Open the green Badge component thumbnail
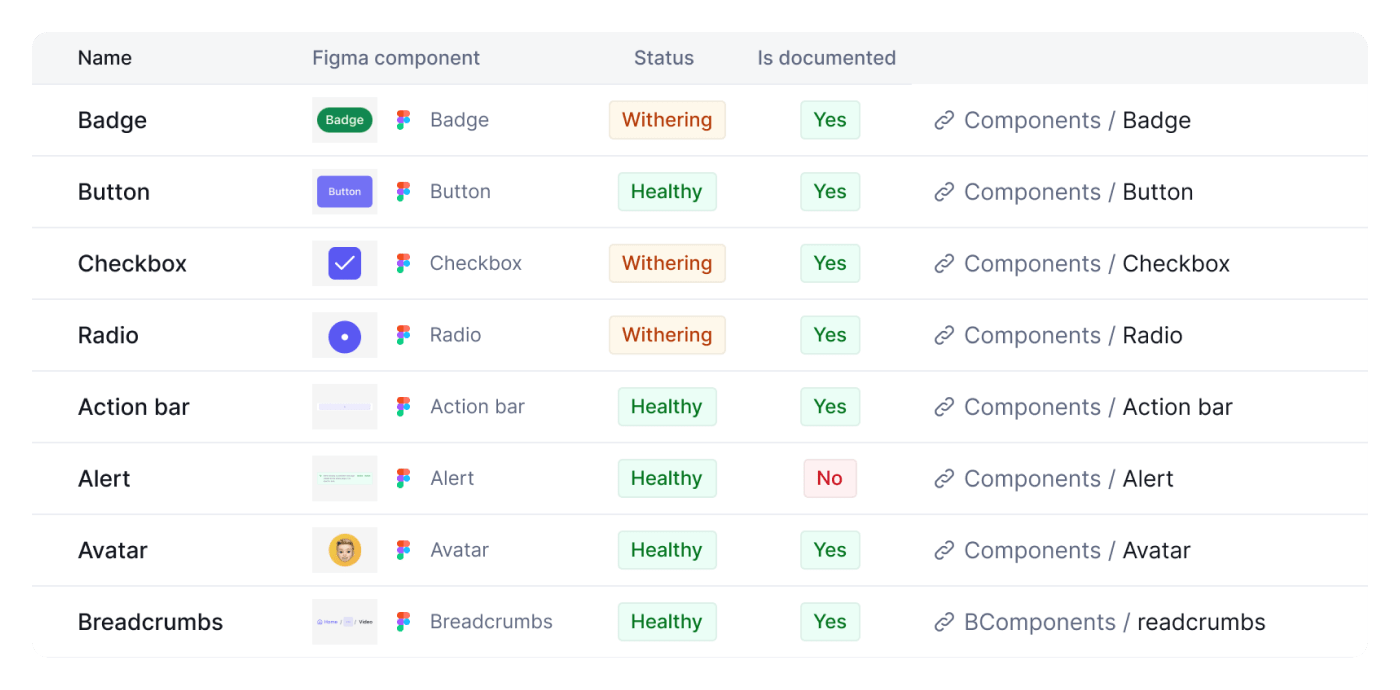The width and height of the screenshot is (1400, 690). tap(345, 120)
